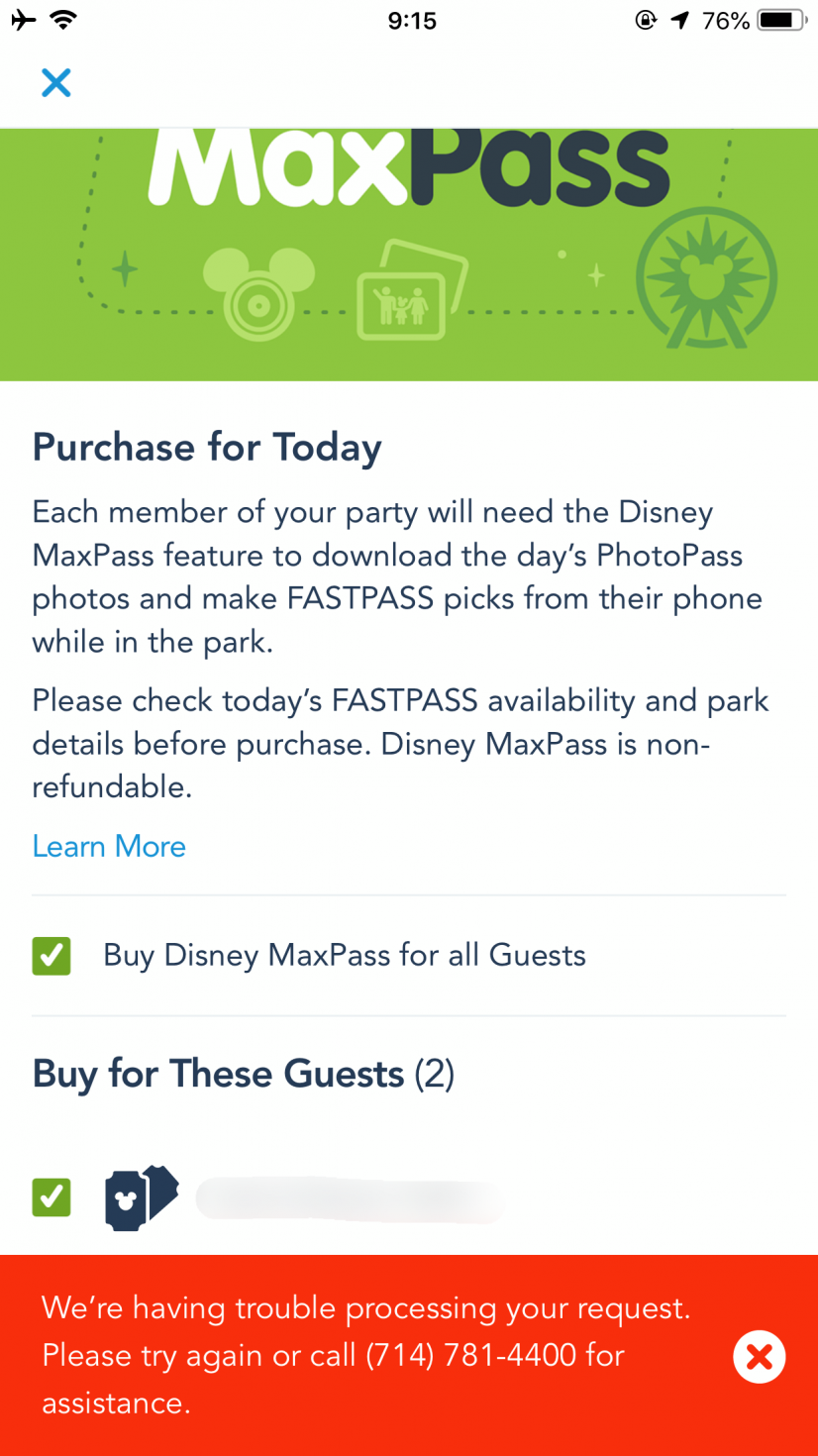The image size is (818, 1456).
Task: Tap the Buy for These Guests heading
Action: coord(244,1074)
